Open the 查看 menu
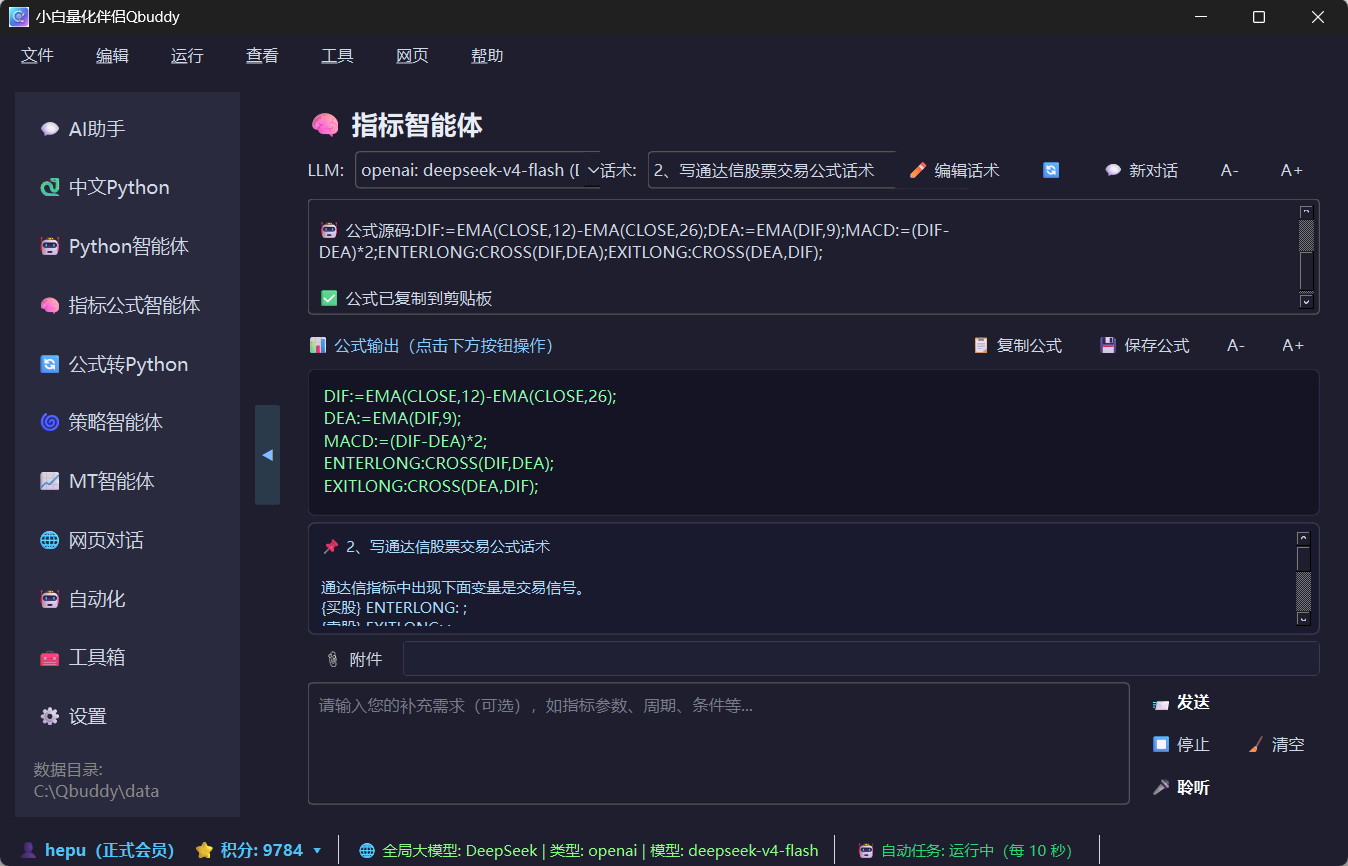 click(262, 56)
